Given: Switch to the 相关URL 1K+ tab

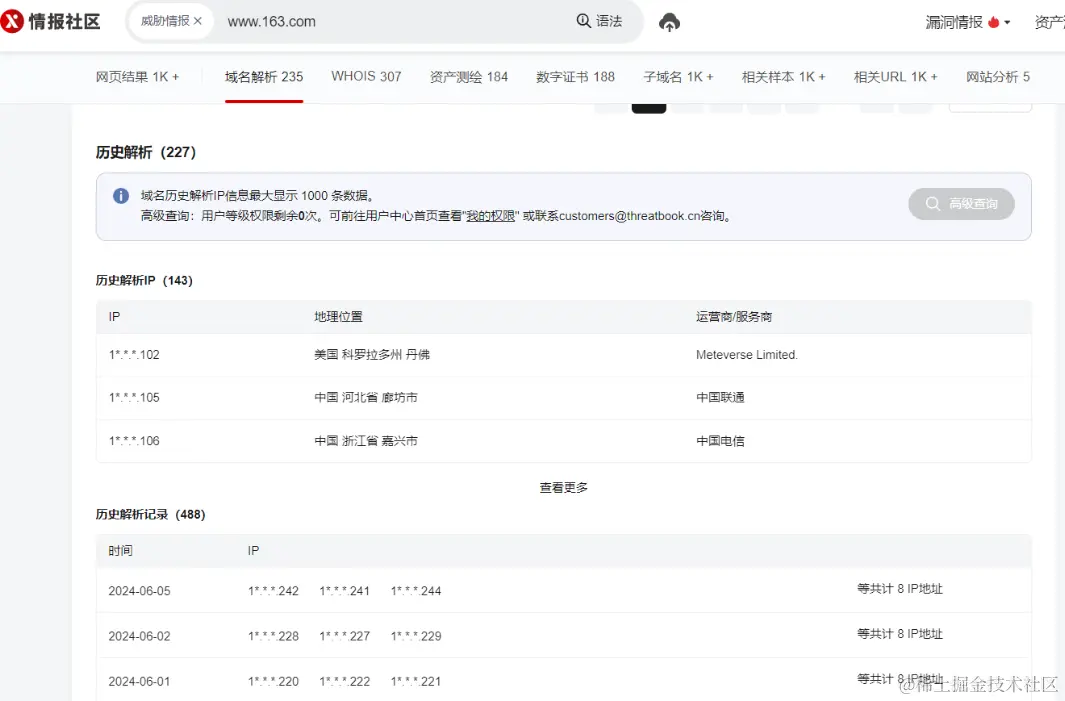Looking at the screenshot, I should click(x=895, y=77).
